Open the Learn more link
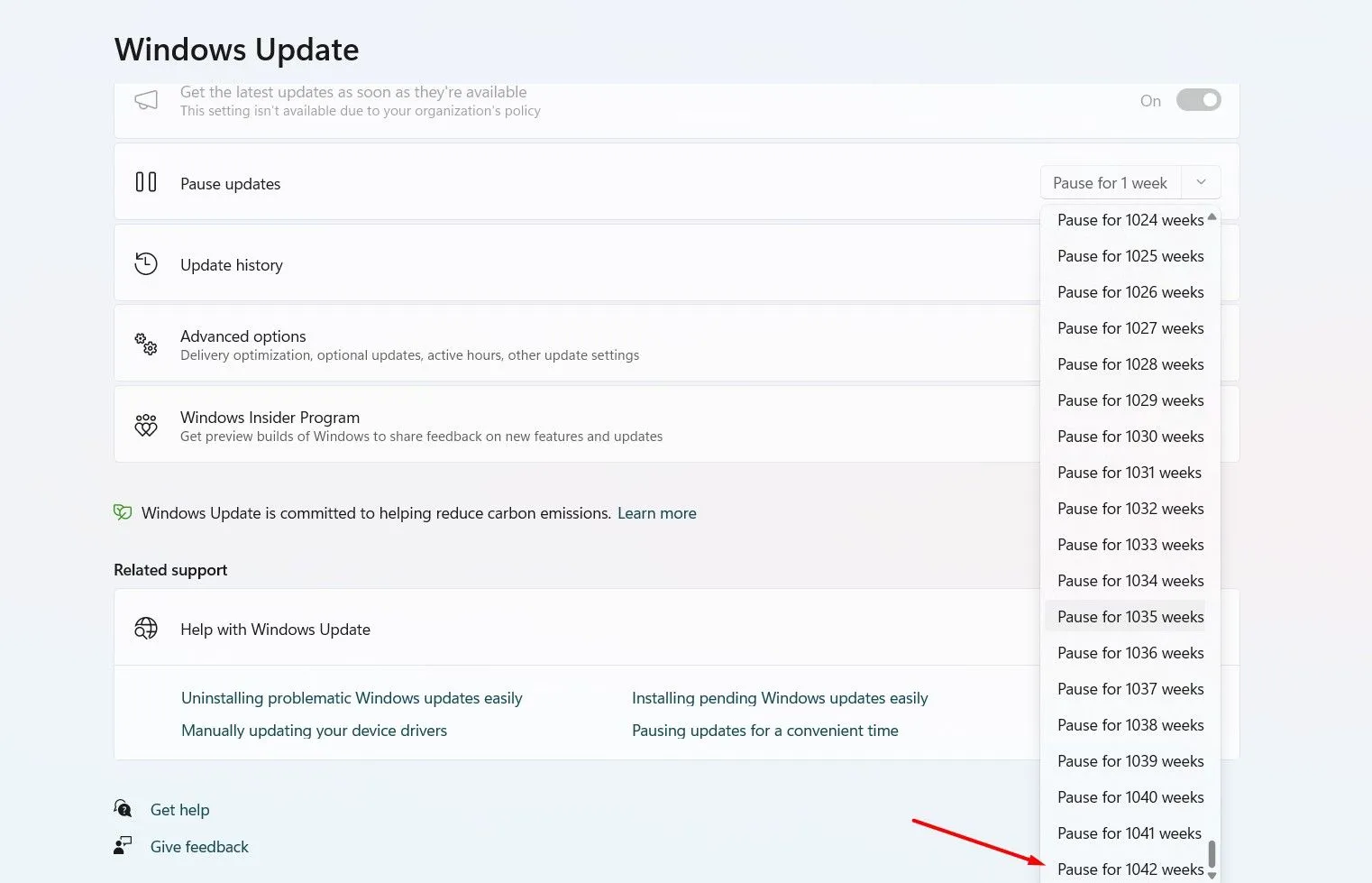This screenshot has height=883, width=1372. click(x=656, y=513)
